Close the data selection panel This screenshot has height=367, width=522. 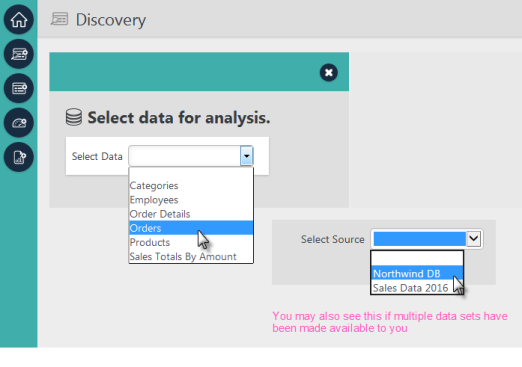point(329,72)
